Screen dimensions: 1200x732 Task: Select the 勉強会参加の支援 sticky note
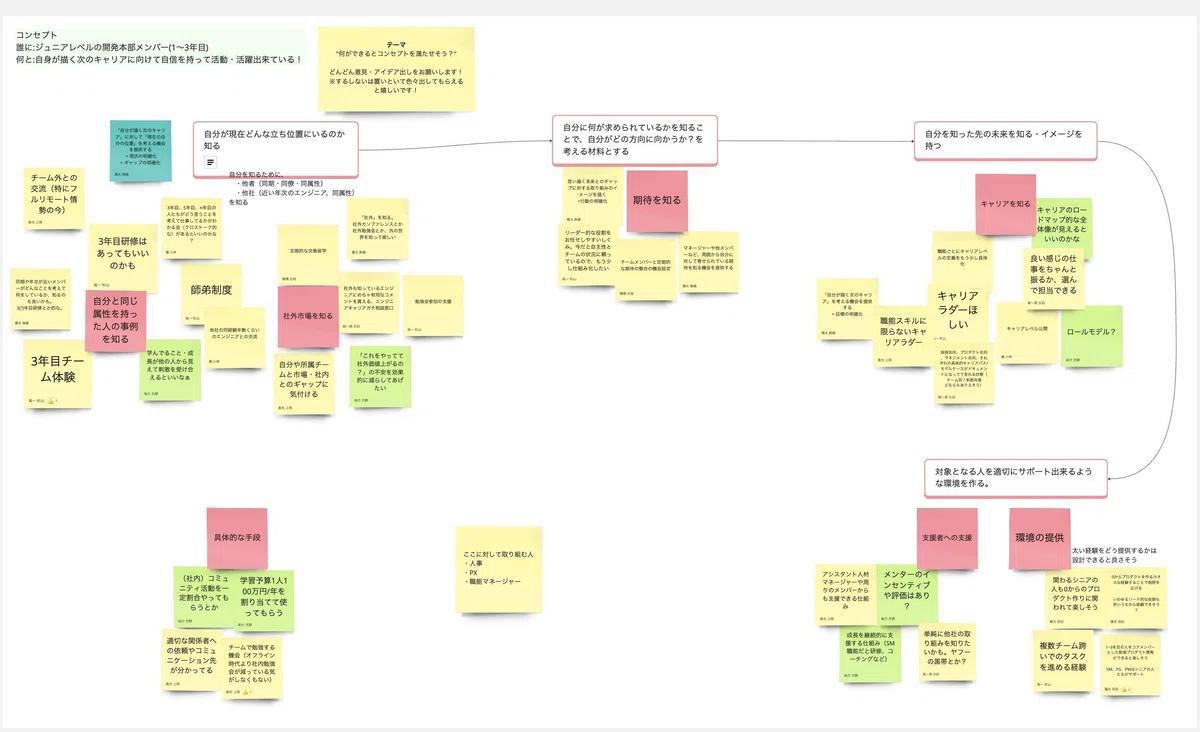pos(432,305)
